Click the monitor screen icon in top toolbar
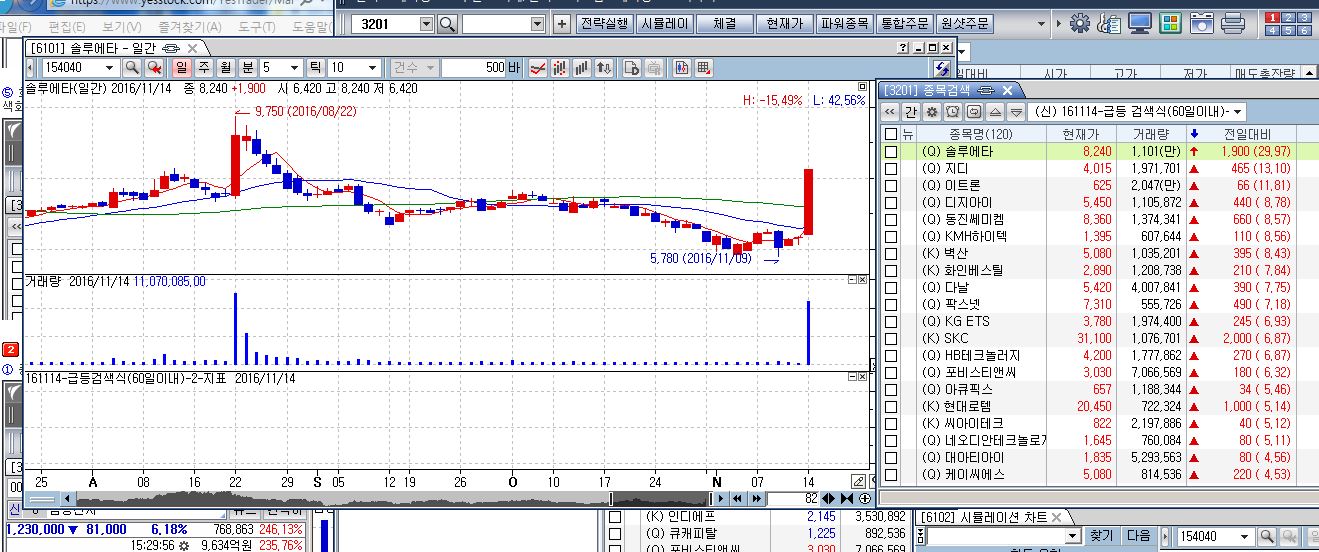1319x552 pixels. tap(1139, 23)
